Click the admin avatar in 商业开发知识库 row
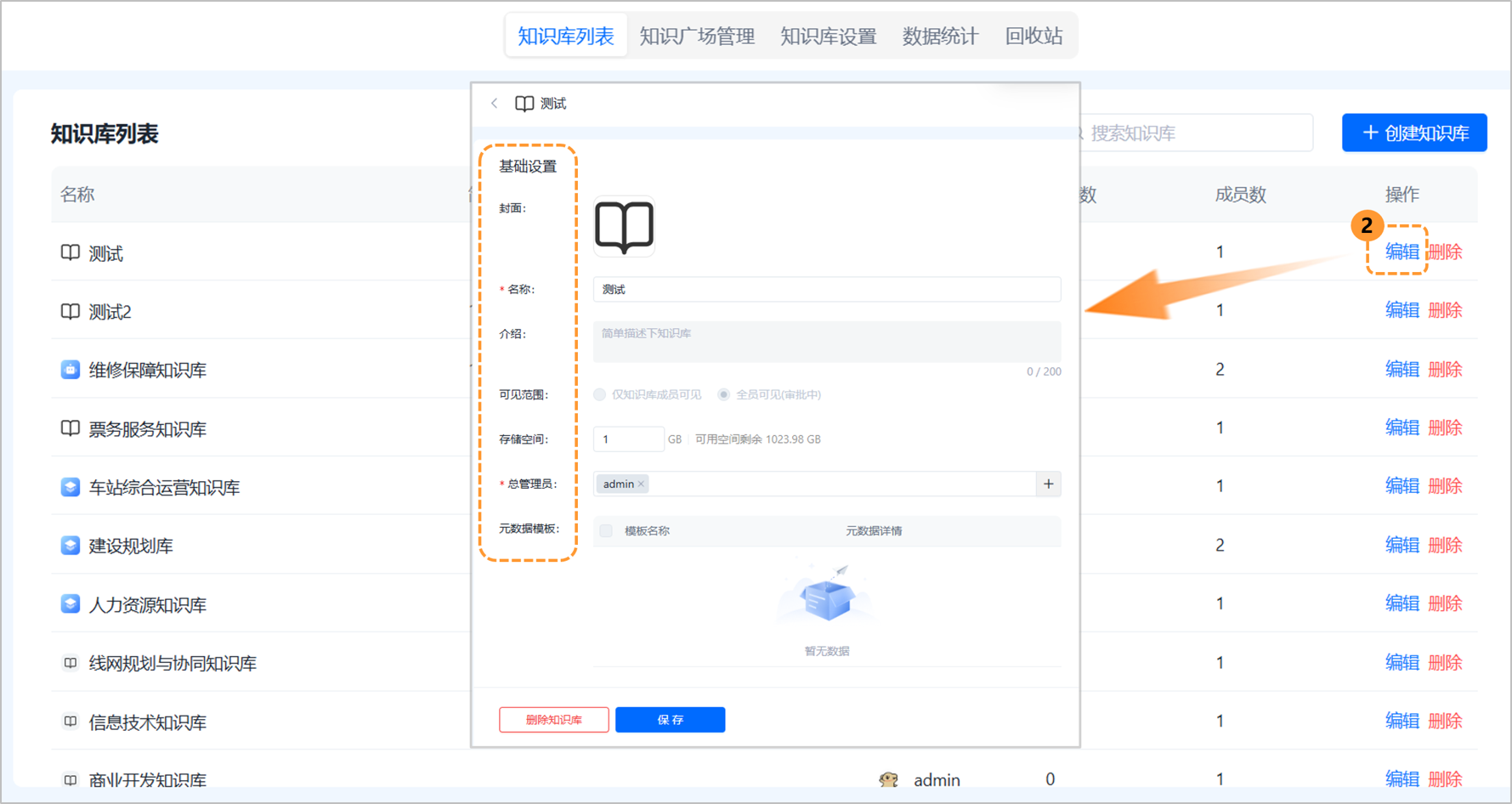 click(x=889, y=779)
